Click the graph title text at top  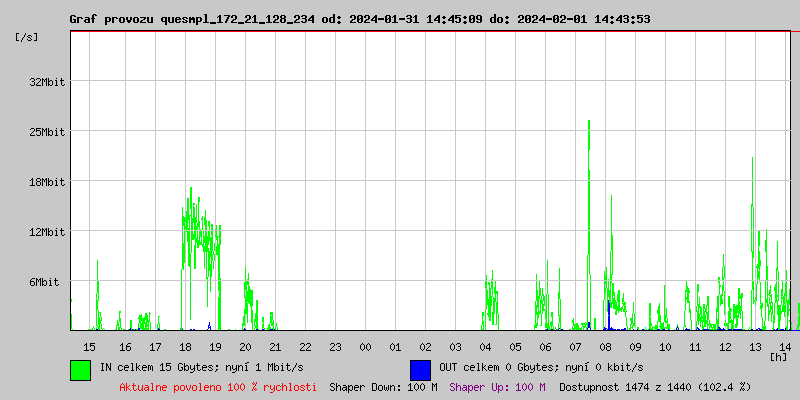pyautogui.click(x=359, y=19)
